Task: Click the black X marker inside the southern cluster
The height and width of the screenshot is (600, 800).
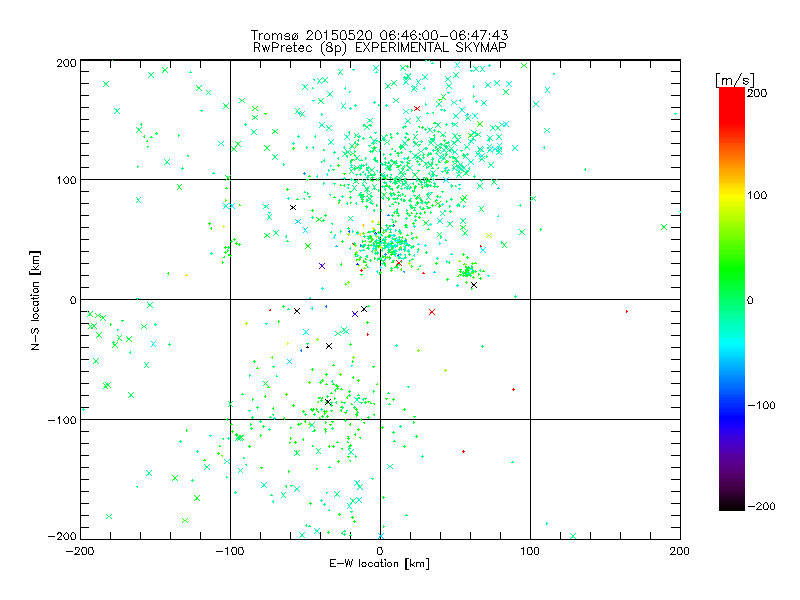Action: pos(328,402)
